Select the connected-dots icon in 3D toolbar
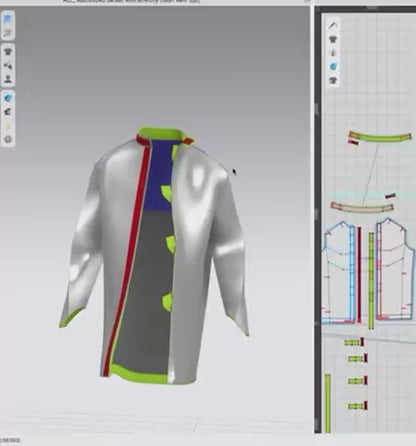This screenshot has height=446, width=416. tap(8, 66)
